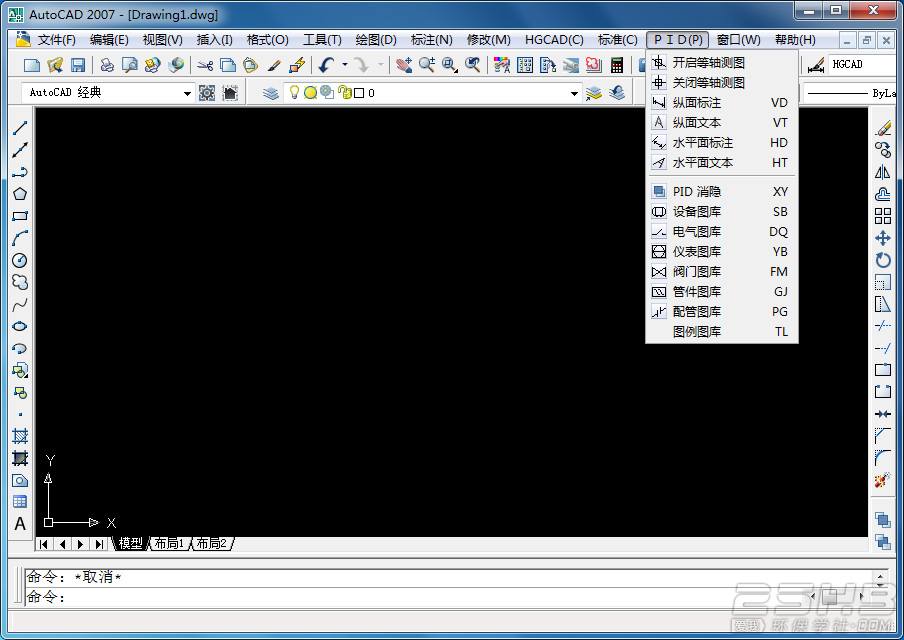Click the Cut scissors icon

pyautogui.click(x=205, y=65)
